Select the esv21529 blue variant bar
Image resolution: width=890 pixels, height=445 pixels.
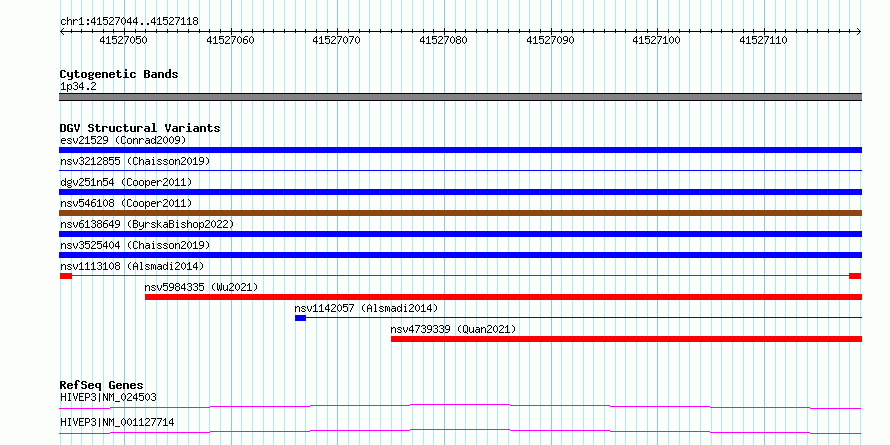(x=460, y=150)
